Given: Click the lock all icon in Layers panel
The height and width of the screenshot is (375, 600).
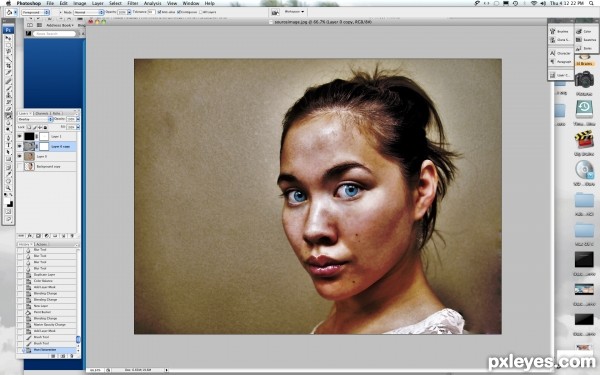Looking at the screenshot, I should tap(46, 127).
